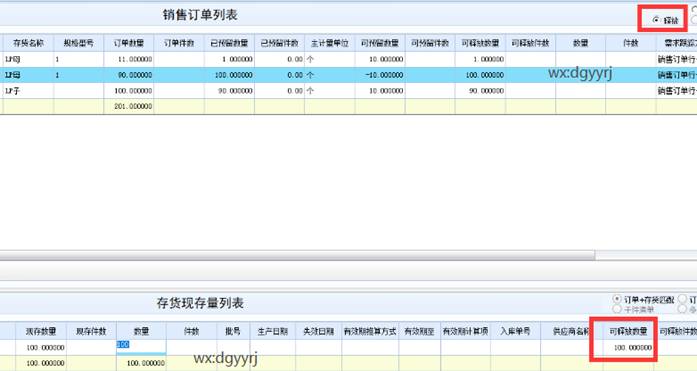Image resolution: width=697 pixels, height=371 pixels.
Task: Click order quantity cell 100.000000 in LF子 row
Action: [x=128, y=91]
